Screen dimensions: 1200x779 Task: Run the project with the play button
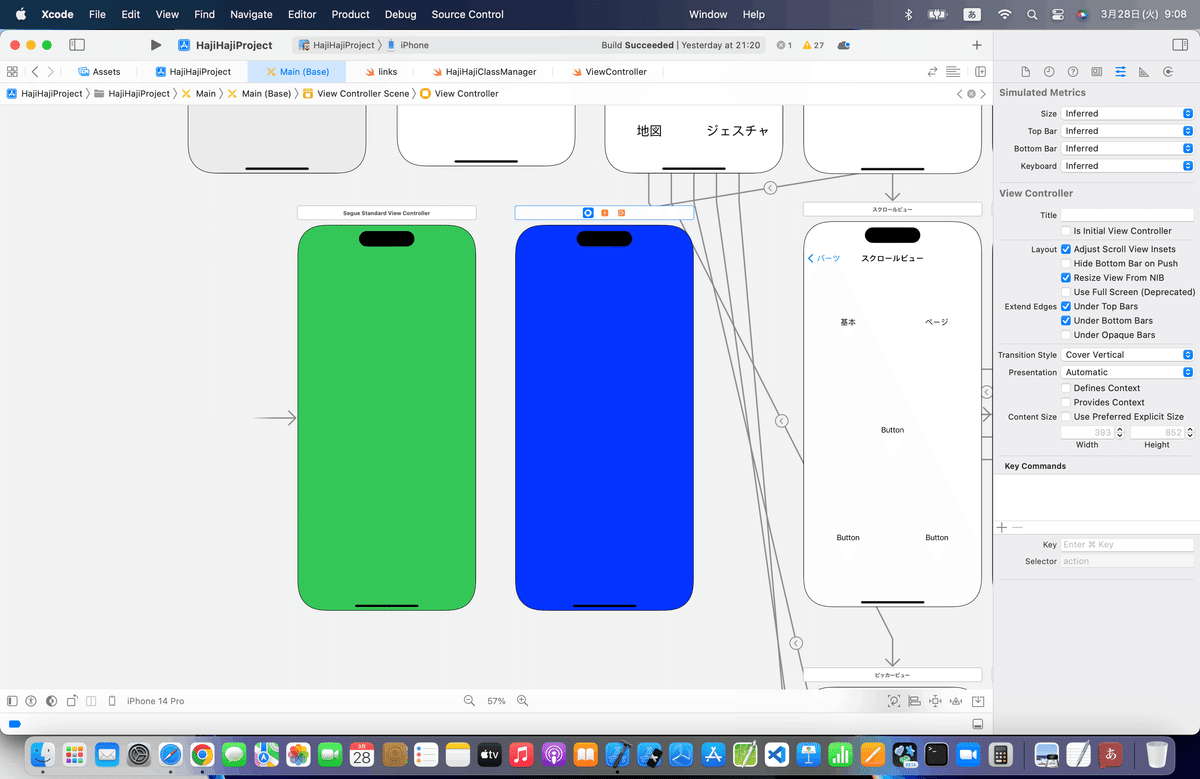click(x=155, y=45)
